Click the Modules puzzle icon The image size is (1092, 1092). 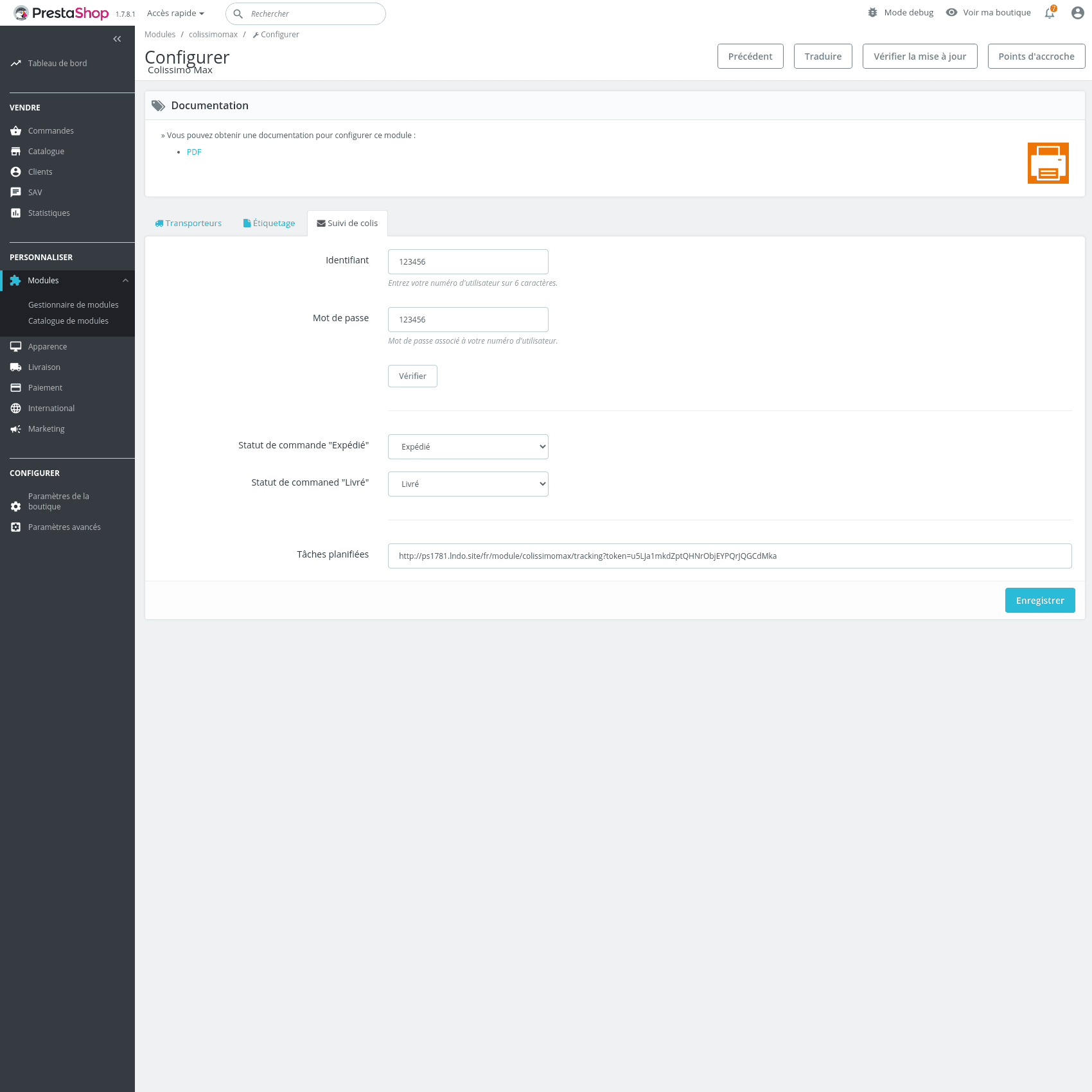15,280
